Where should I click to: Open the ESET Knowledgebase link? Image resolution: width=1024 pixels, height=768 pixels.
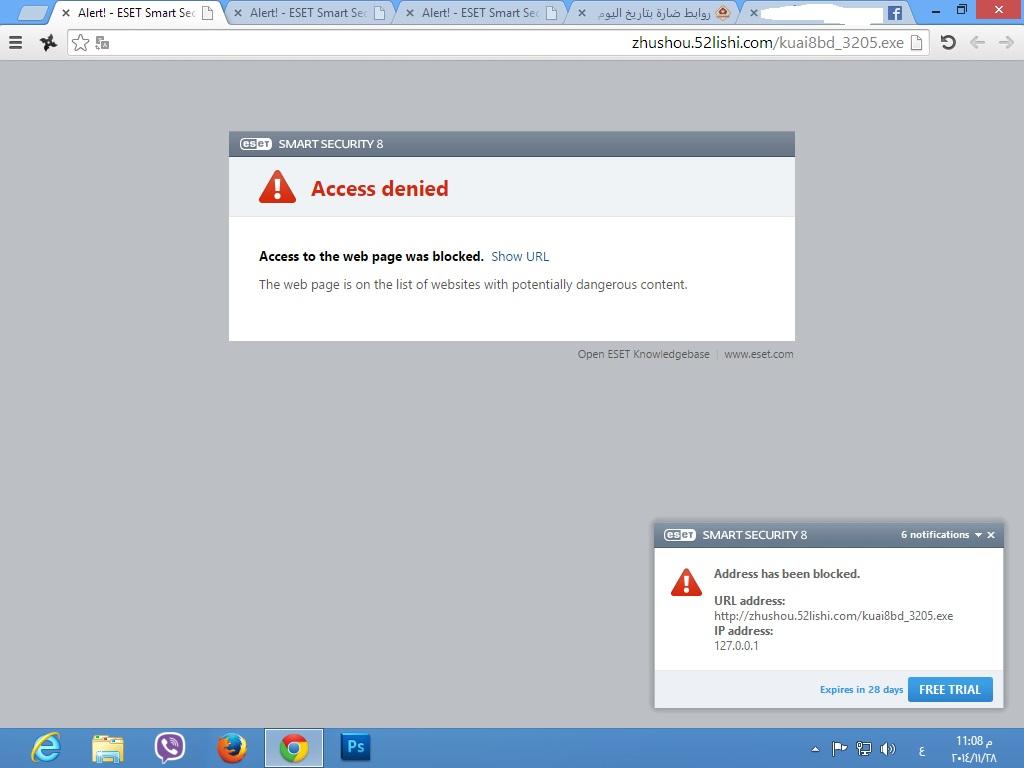tap(643, 354)
